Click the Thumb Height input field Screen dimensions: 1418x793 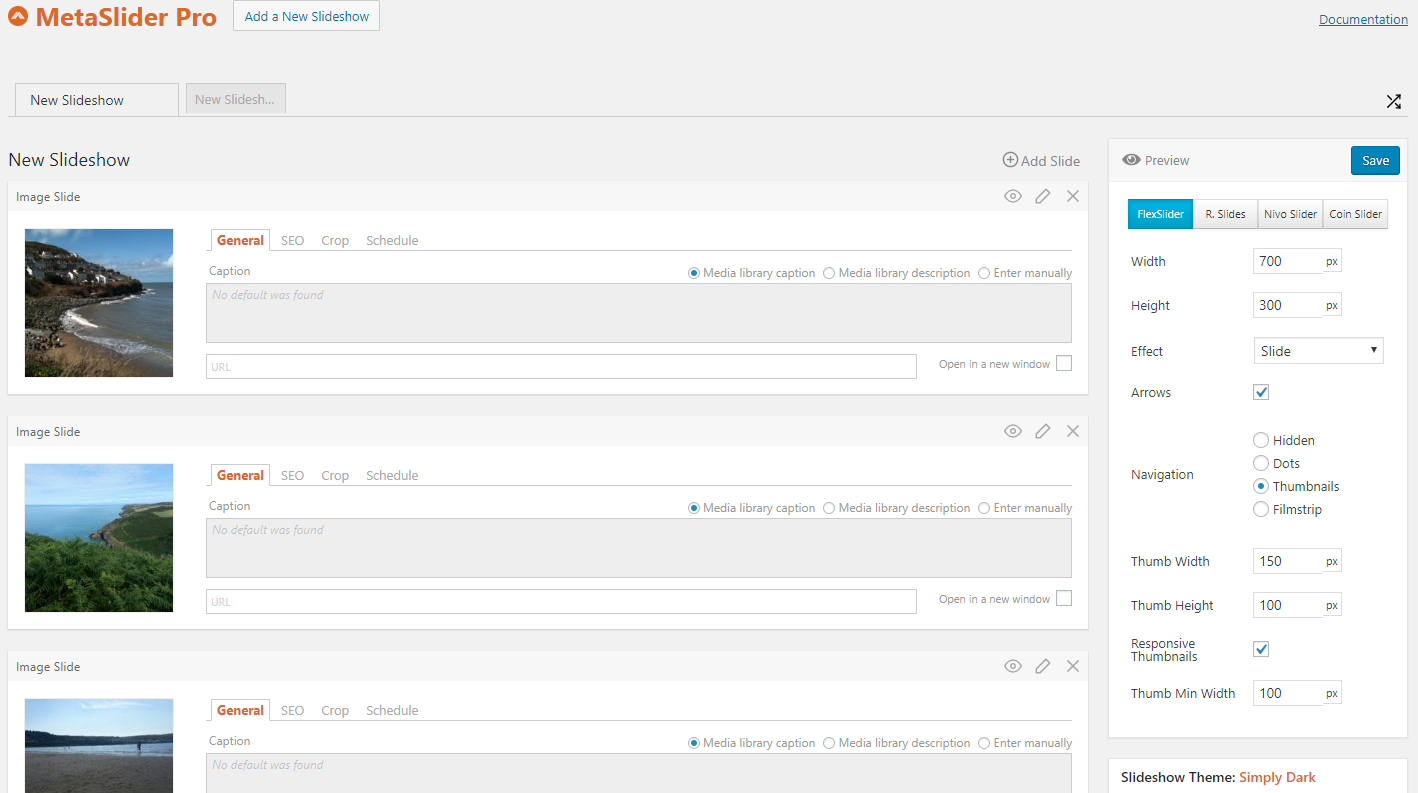pyautogui.click(x=1287, y=605)
